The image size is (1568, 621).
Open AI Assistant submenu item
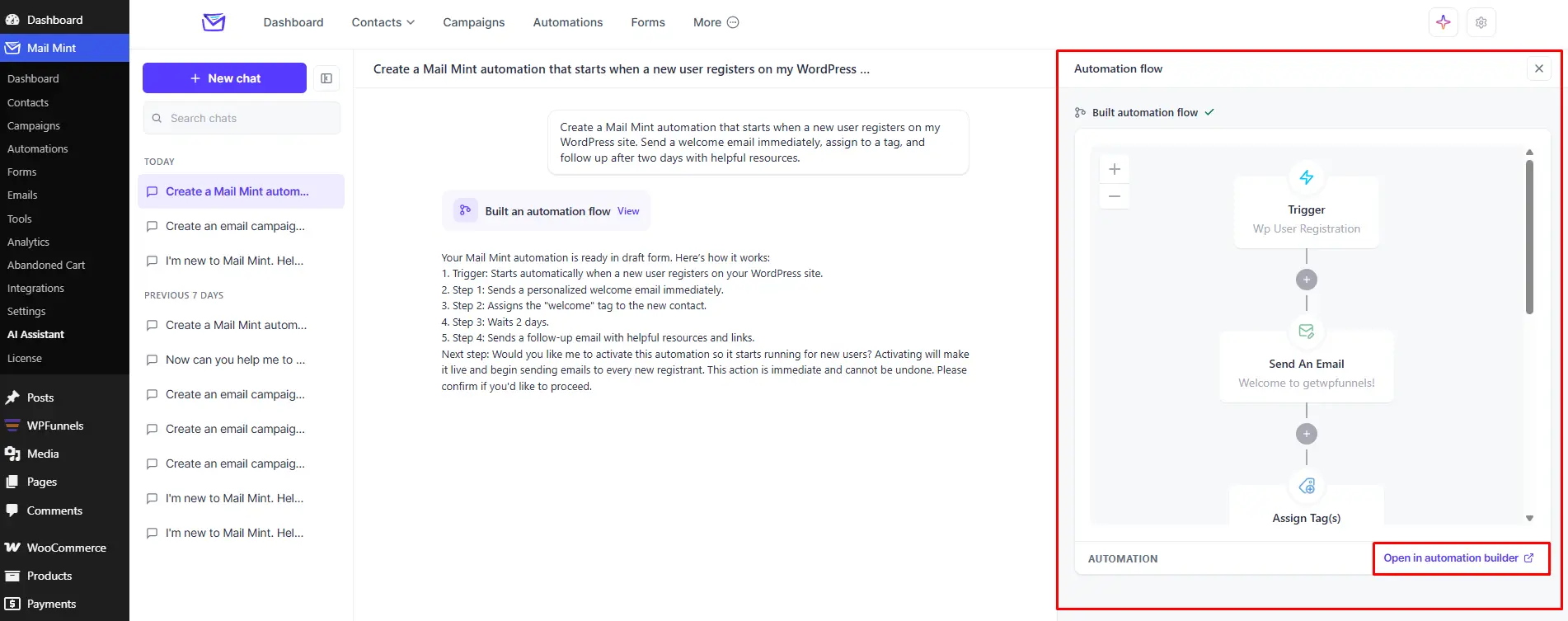click(x=35, y=334)
